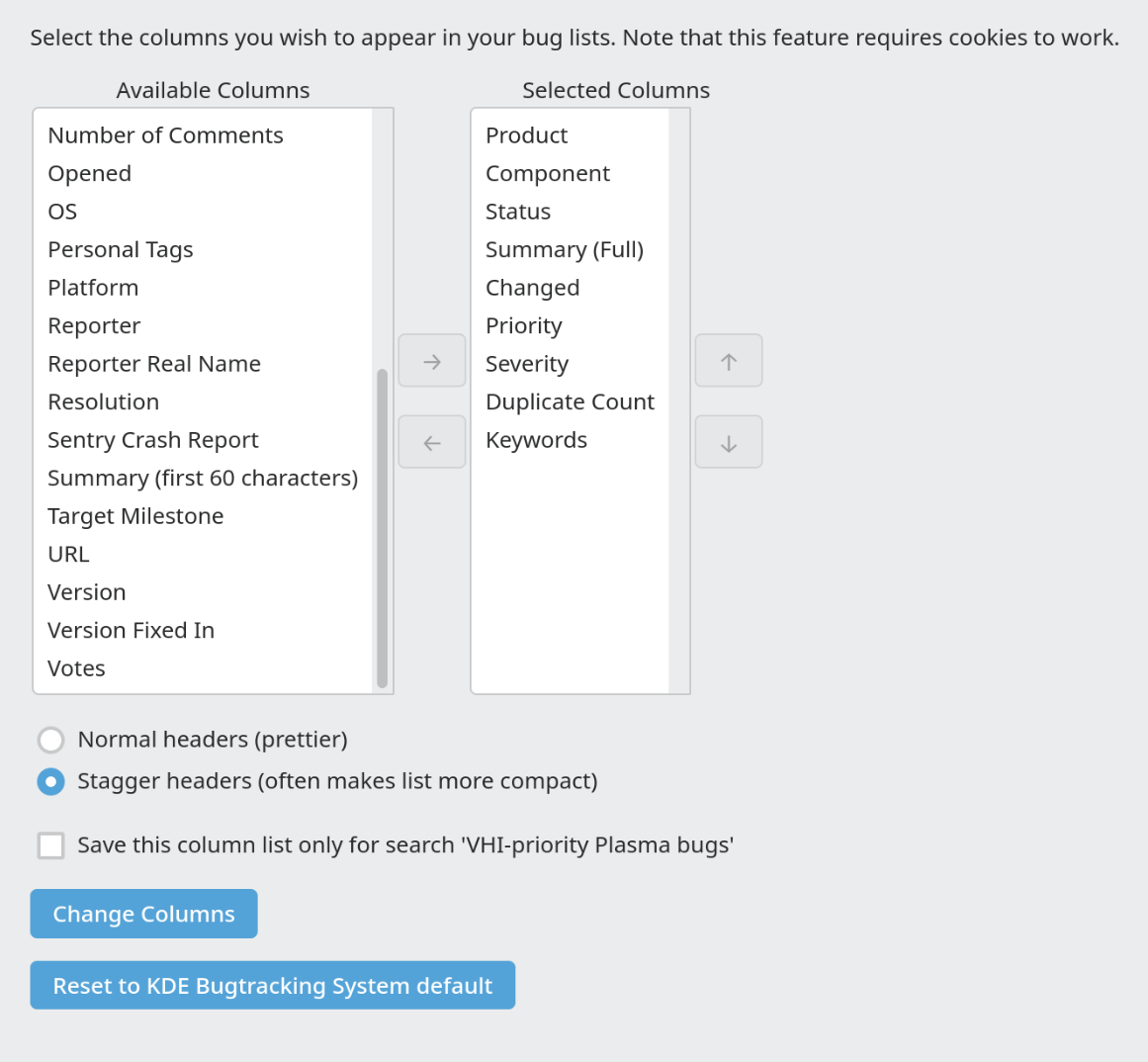Click the right arrow to add column
The image size is (1148, 1062).
431,362
